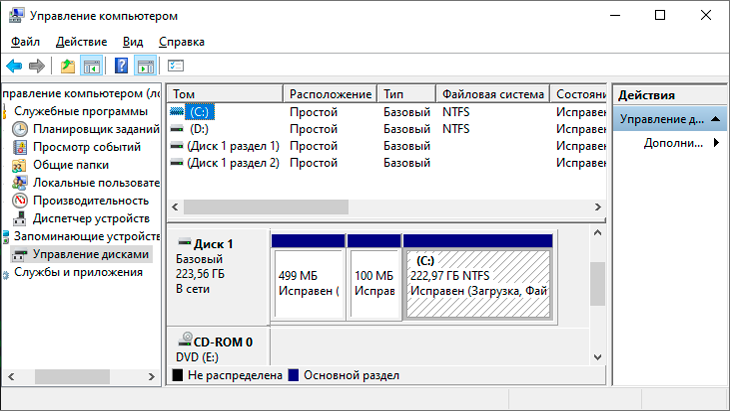Select Служебные программы tree node
This screenshot has height=411, width=730.
coord(81,111)
